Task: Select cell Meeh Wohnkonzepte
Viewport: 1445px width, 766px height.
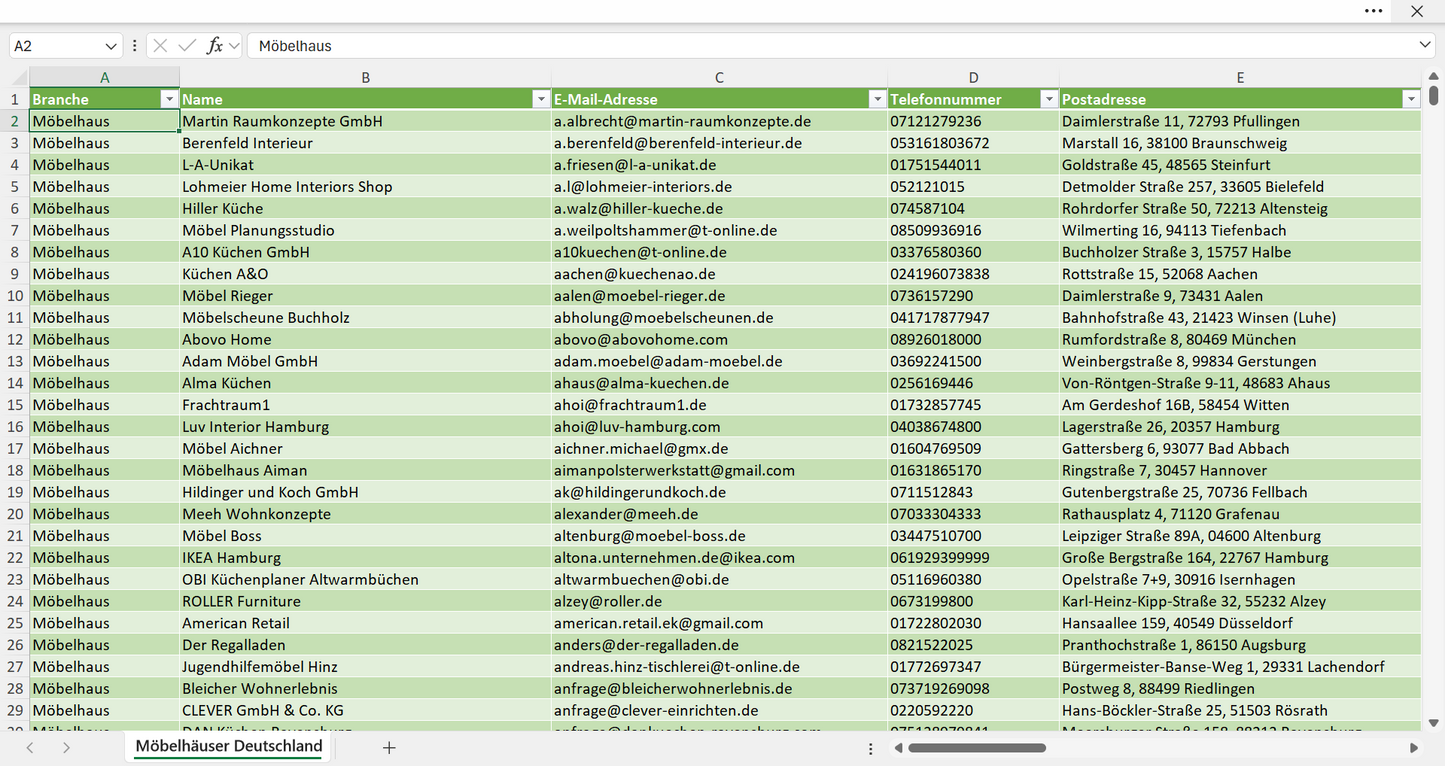Action: 365,514
